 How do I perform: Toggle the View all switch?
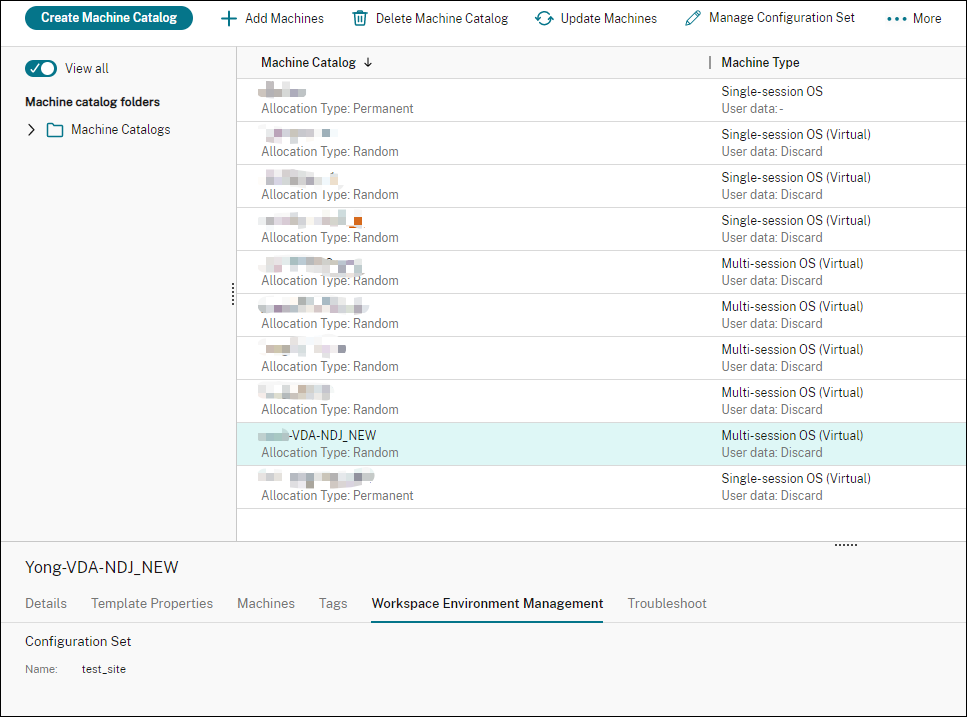coord(41,68)
